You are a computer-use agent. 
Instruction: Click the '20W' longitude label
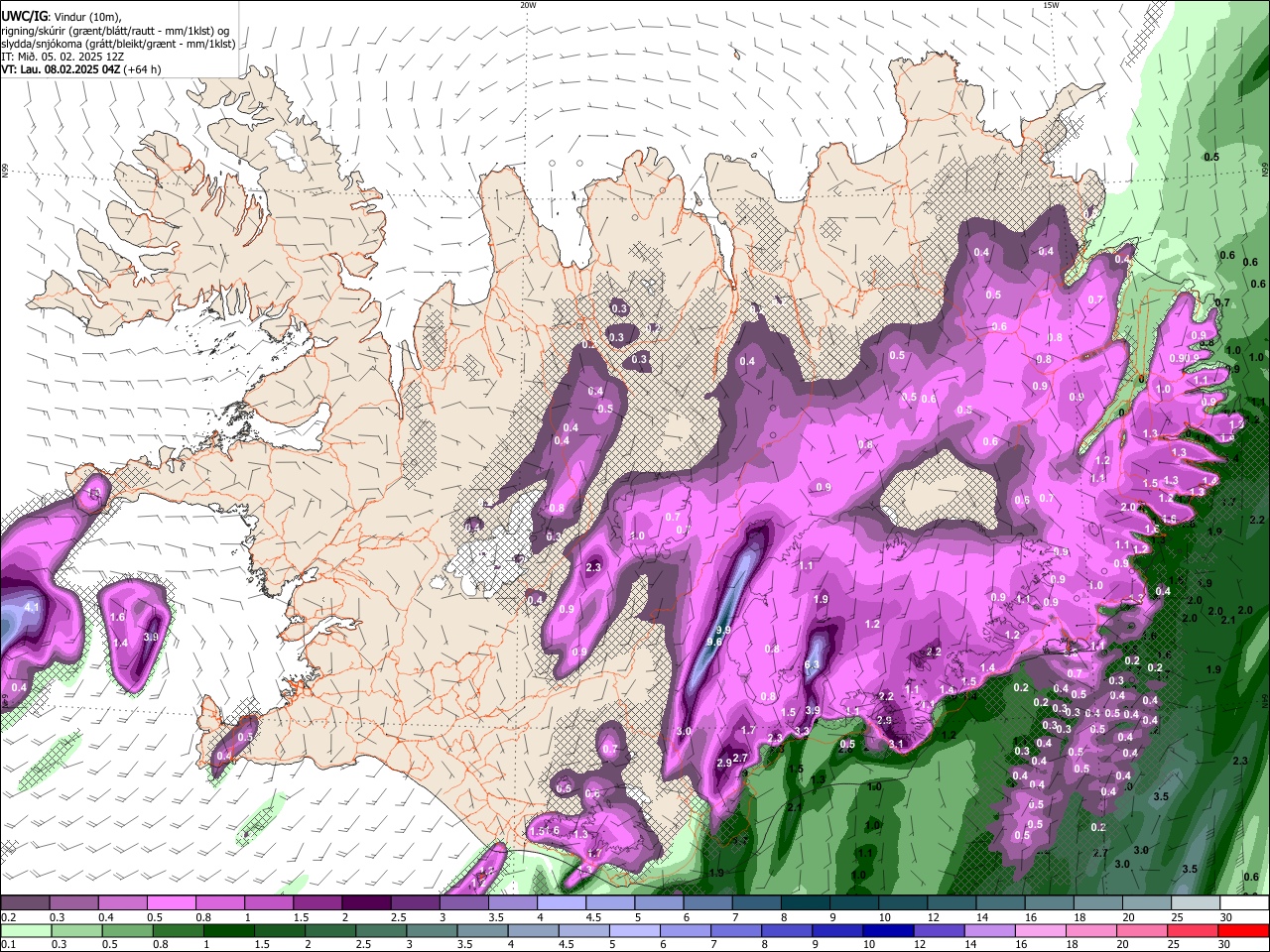(528, 5)
